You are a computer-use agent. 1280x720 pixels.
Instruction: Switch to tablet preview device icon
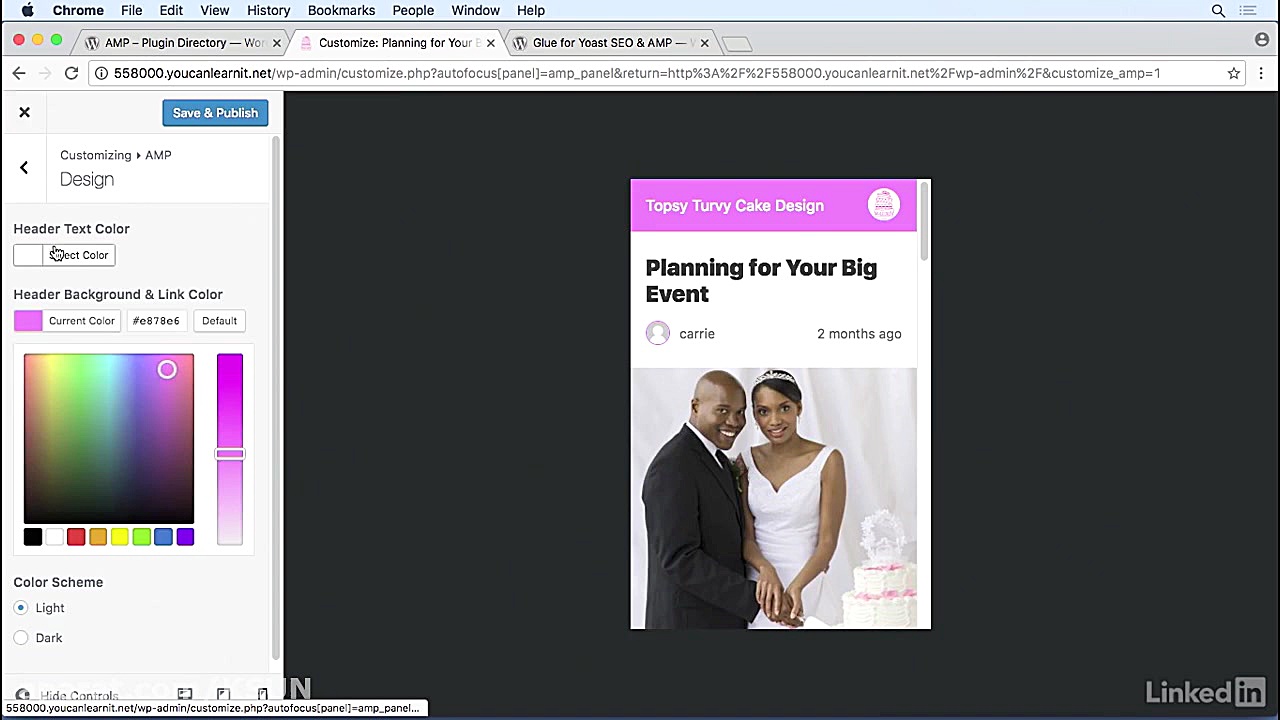(223, 694)
